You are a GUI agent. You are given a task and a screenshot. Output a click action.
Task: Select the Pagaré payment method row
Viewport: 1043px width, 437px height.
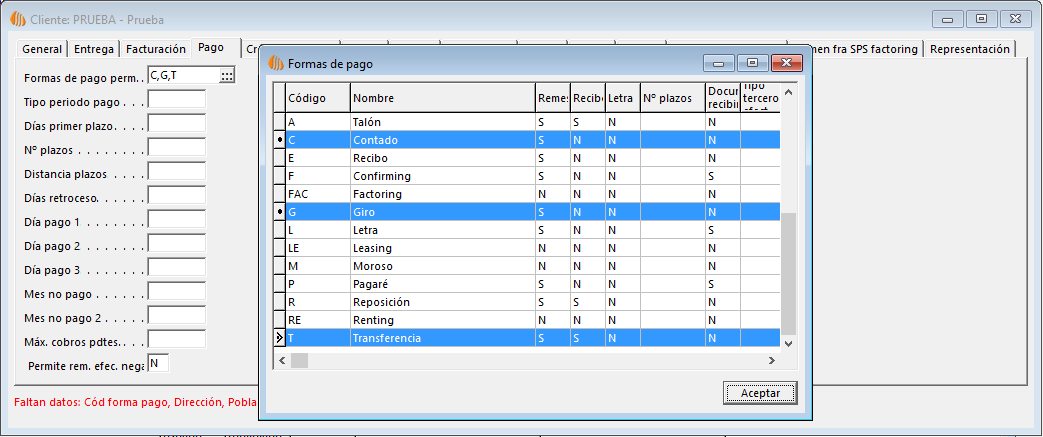click(442, 284)
